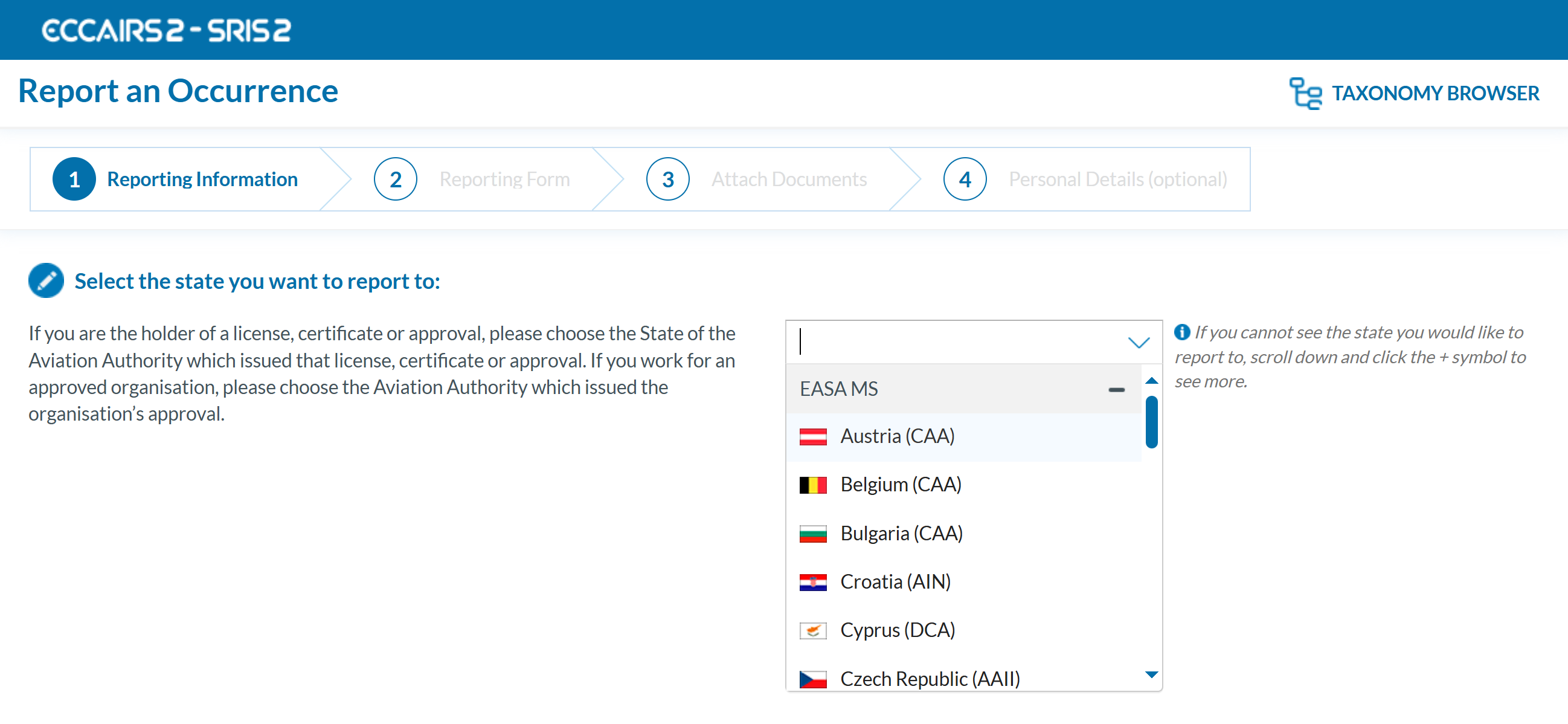1568x724 pixels.
Task: Toggle the state dropdown chevron arrow
Action: click(x=1138, y=342)
